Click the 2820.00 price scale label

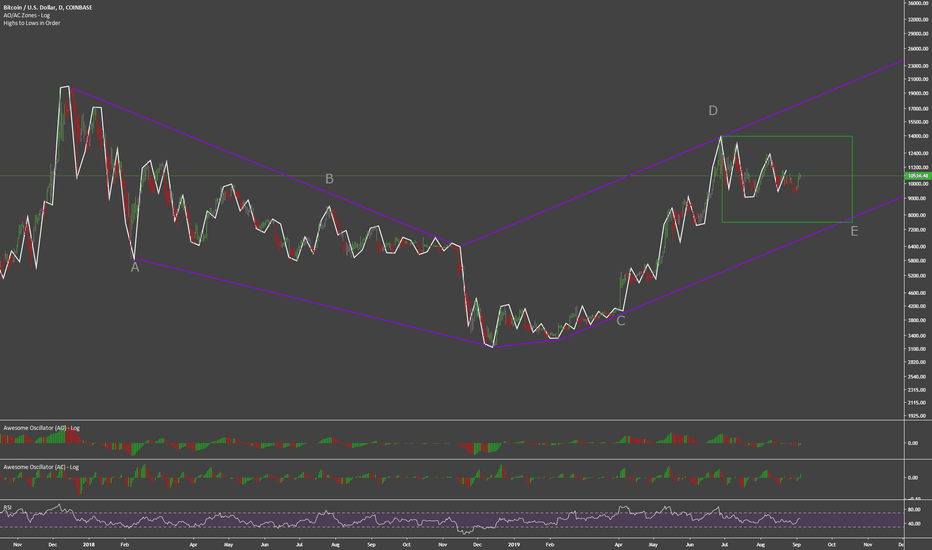[x=918, y=362]
